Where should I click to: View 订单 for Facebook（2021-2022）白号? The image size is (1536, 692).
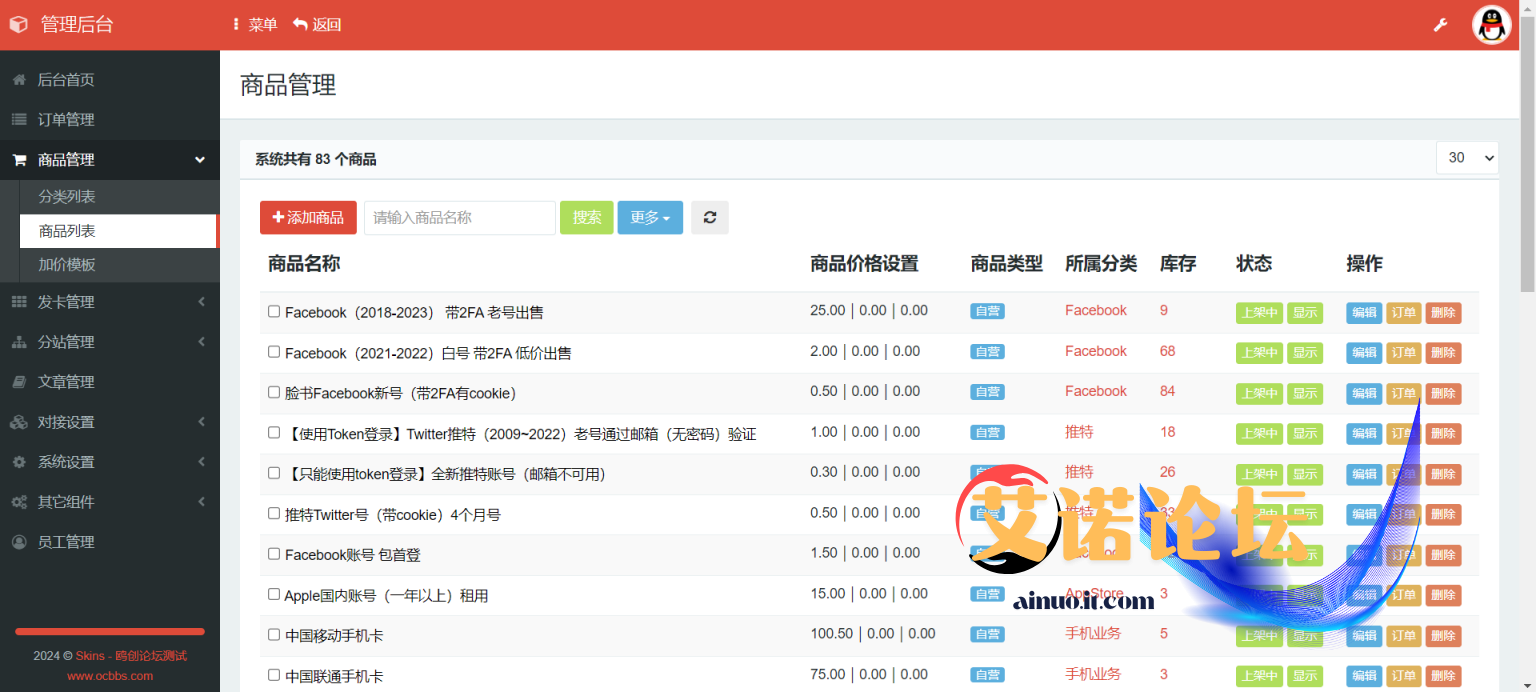(x=1404, y=353)
